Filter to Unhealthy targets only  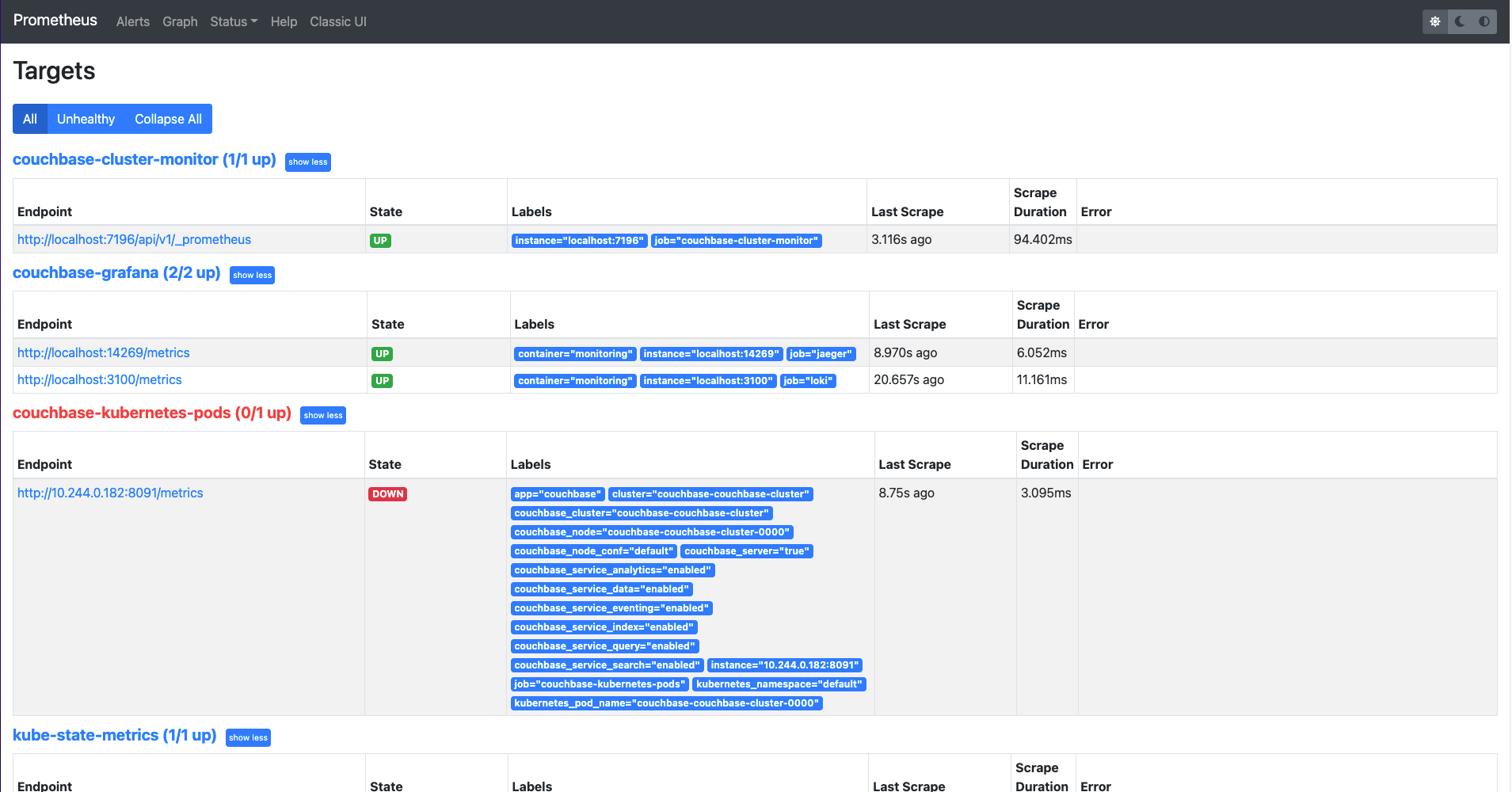pyautogui.click(x=86, y=119)
